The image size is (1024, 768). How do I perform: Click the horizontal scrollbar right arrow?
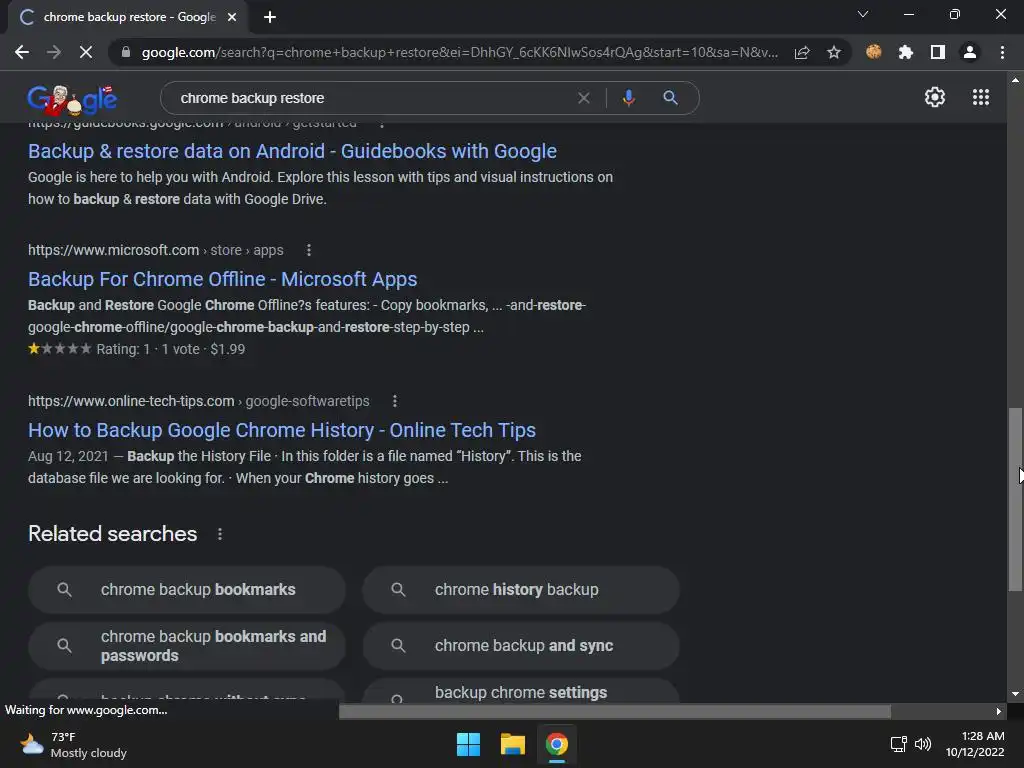tap(999, 711)
